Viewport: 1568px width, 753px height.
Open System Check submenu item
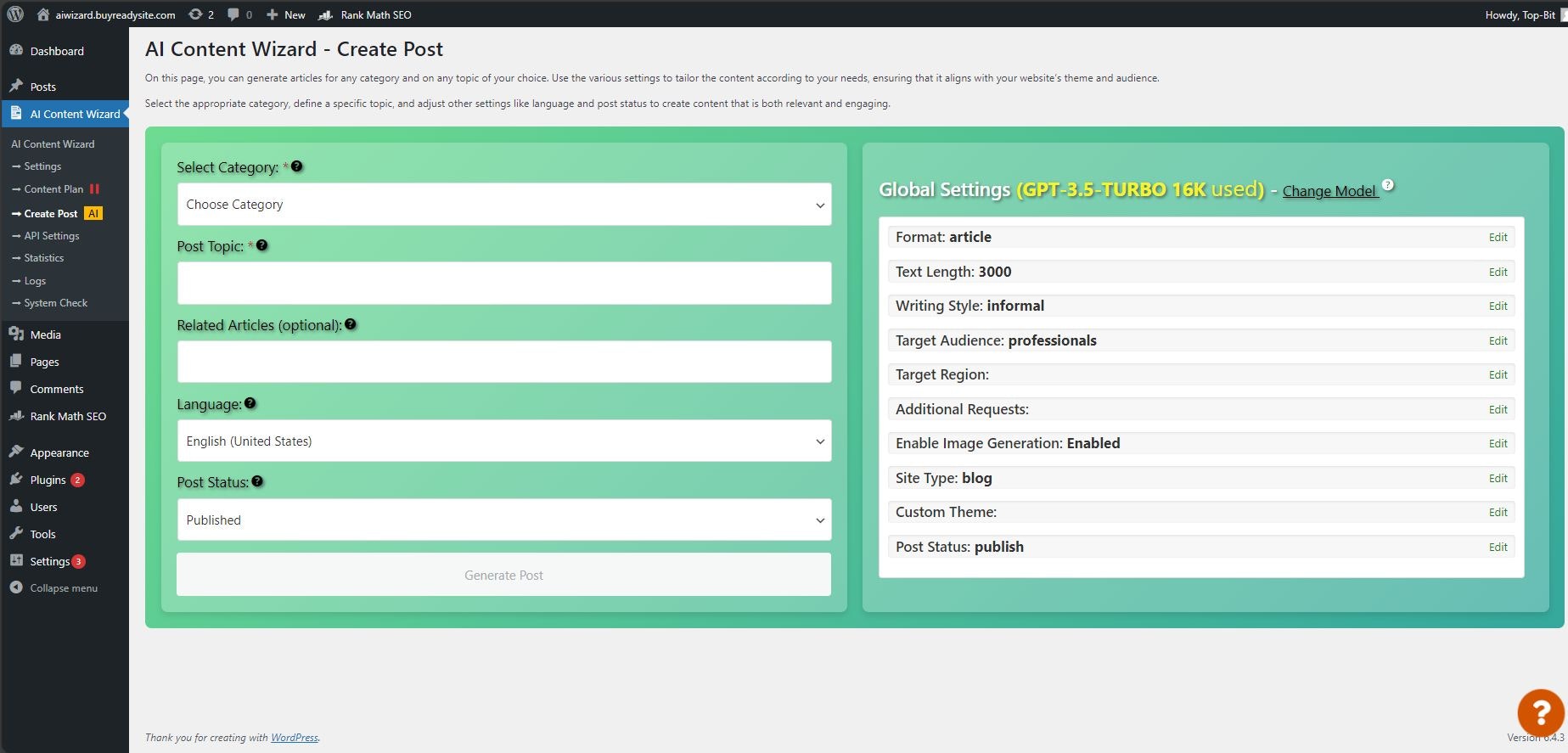tap(56, 303)
